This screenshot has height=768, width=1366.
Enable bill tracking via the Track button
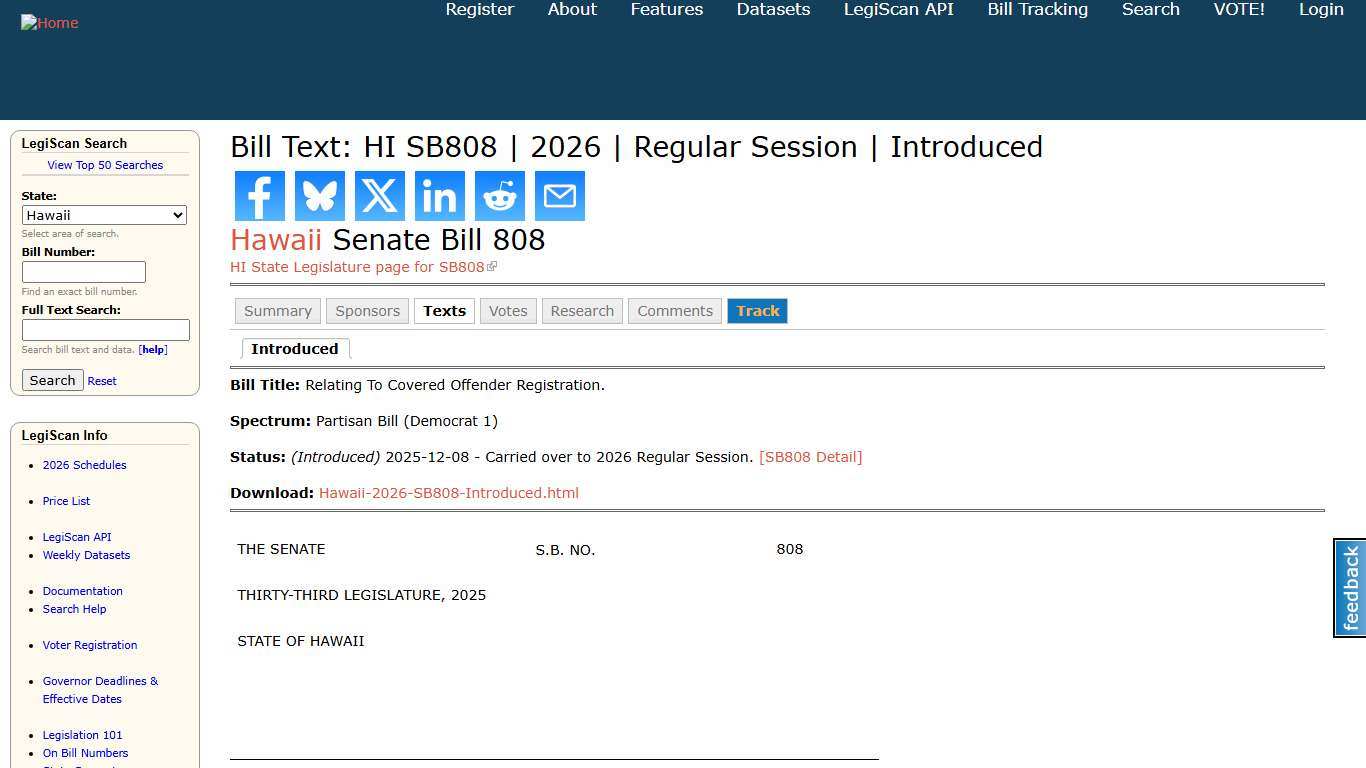(757, 310)
